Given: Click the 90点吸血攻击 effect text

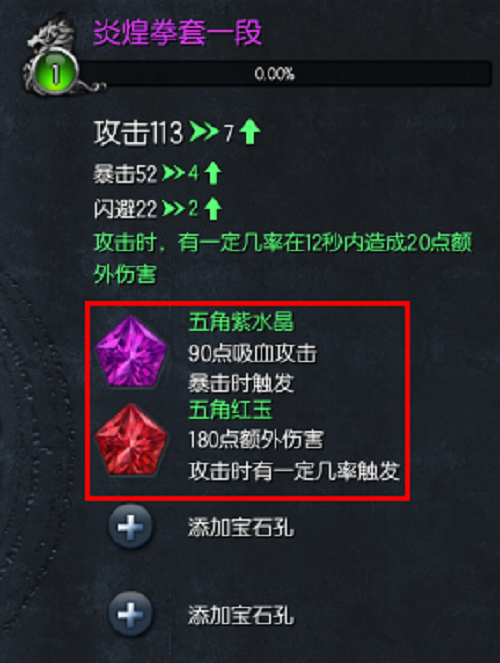Looking at the screenshot, I should 252,353.
